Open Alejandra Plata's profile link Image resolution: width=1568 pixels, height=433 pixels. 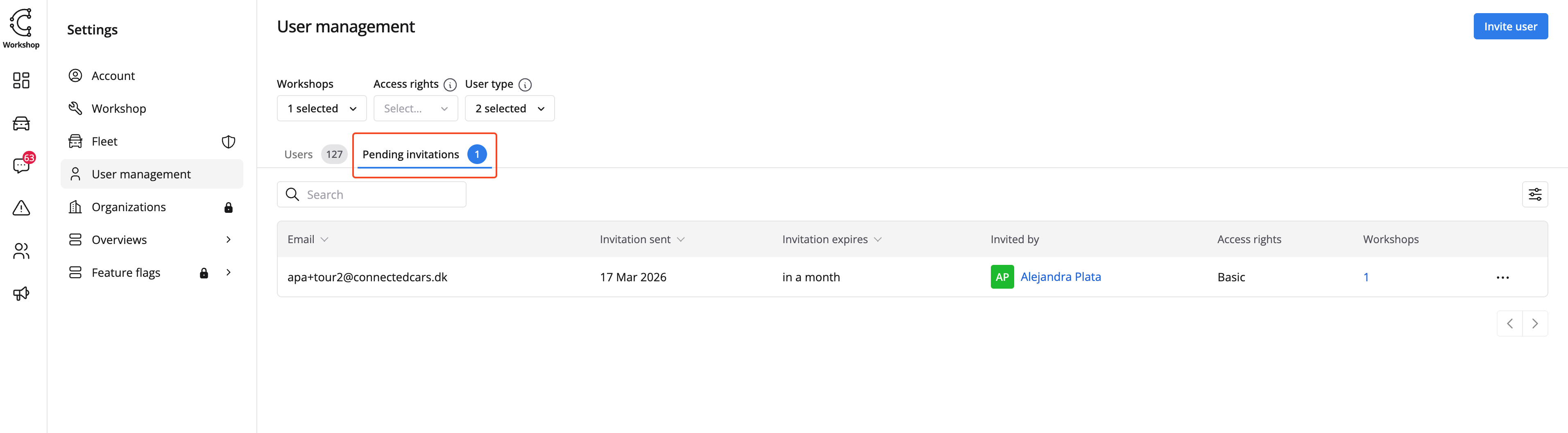point(1060,277)
